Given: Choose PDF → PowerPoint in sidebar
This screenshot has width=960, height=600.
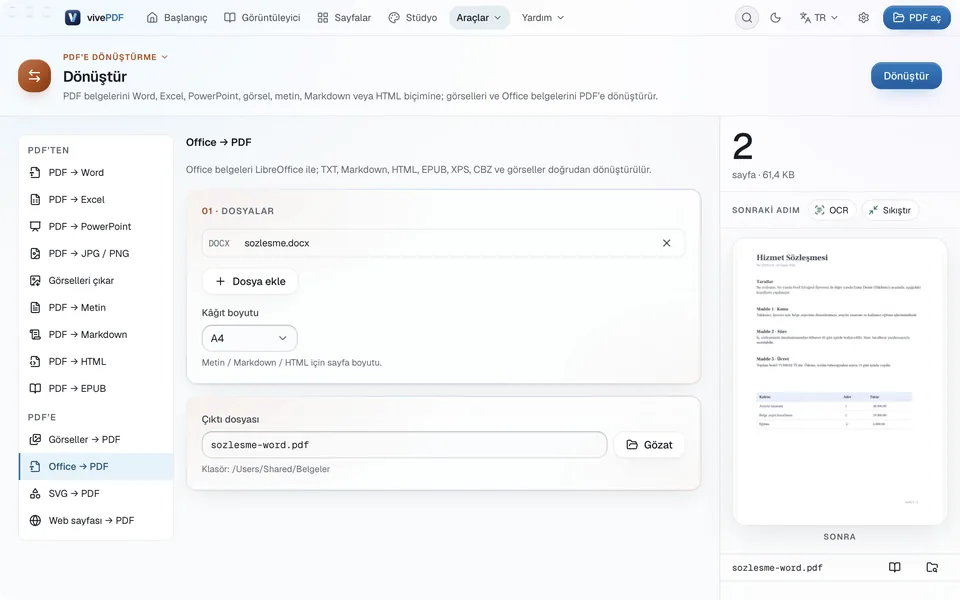Looking at the screenshot, I should click(96, 227).
